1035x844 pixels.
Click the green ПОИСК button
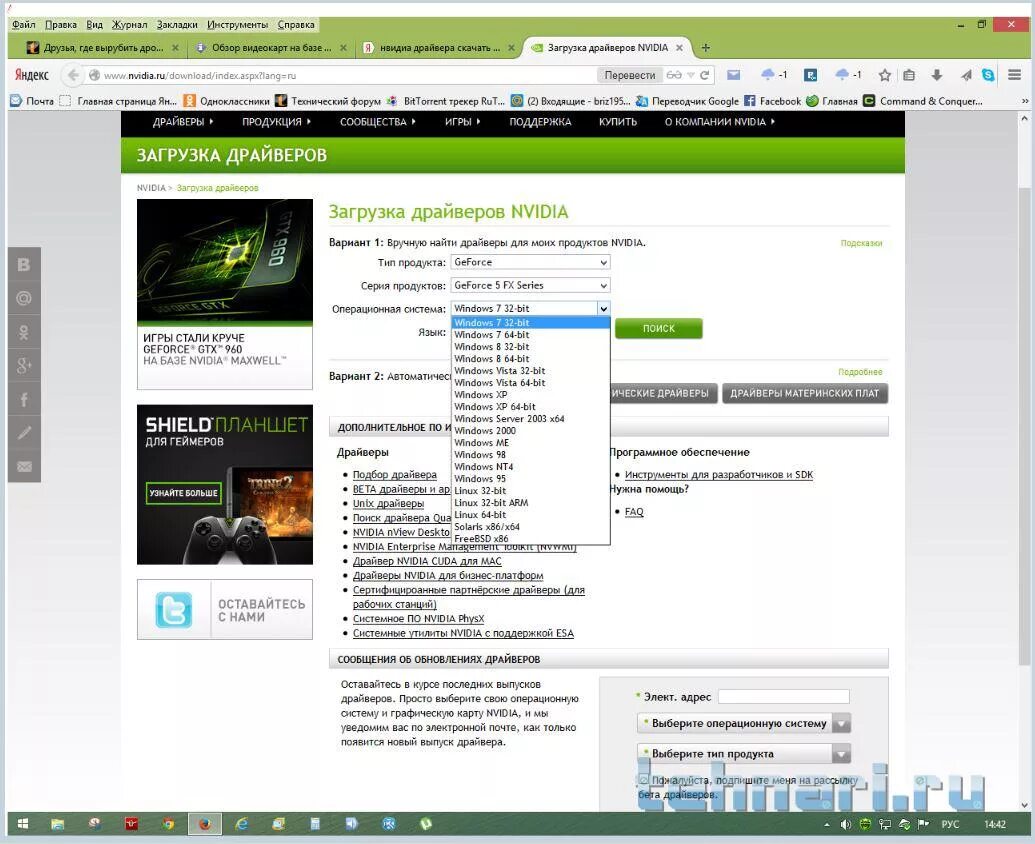click(x=659, y=328)
